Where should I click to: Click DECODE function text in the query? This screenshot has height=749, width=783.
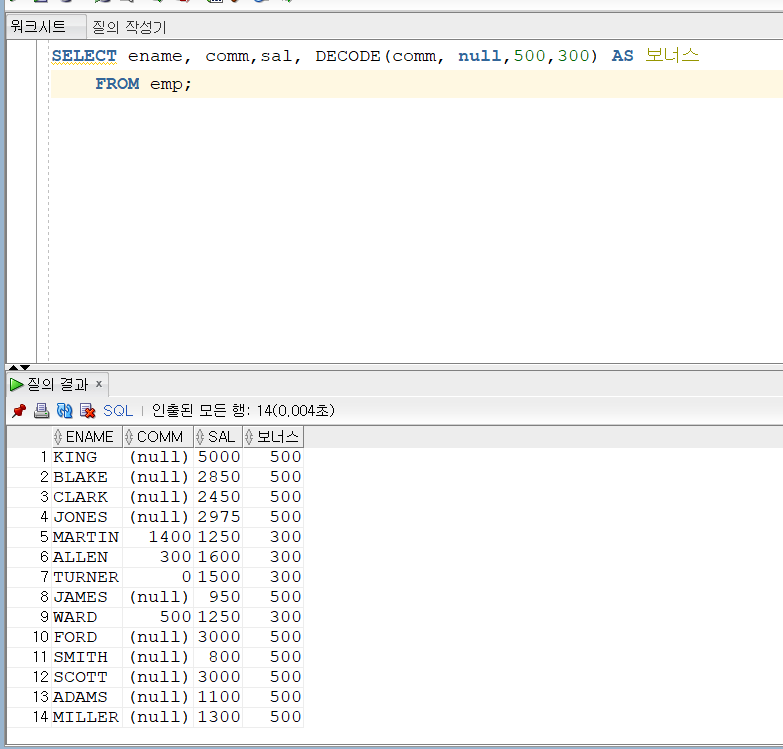348,56
